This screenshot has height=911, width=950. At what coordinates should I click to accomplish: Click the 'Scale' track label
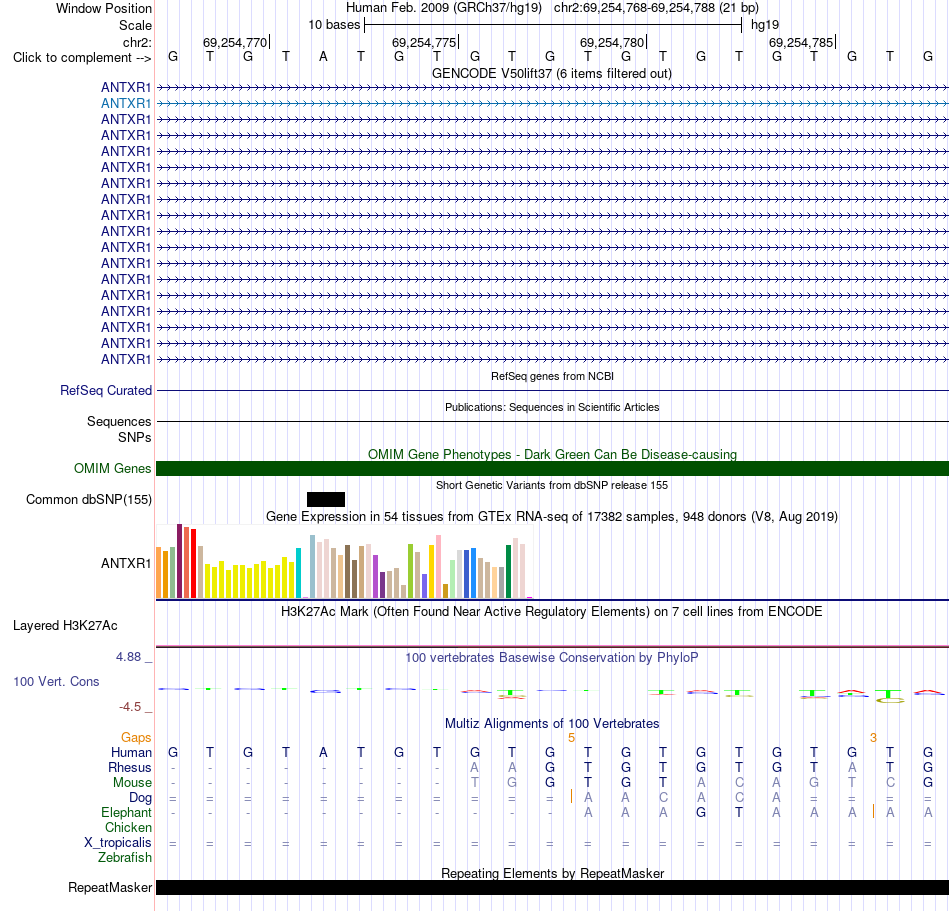[x=135, y=25]
